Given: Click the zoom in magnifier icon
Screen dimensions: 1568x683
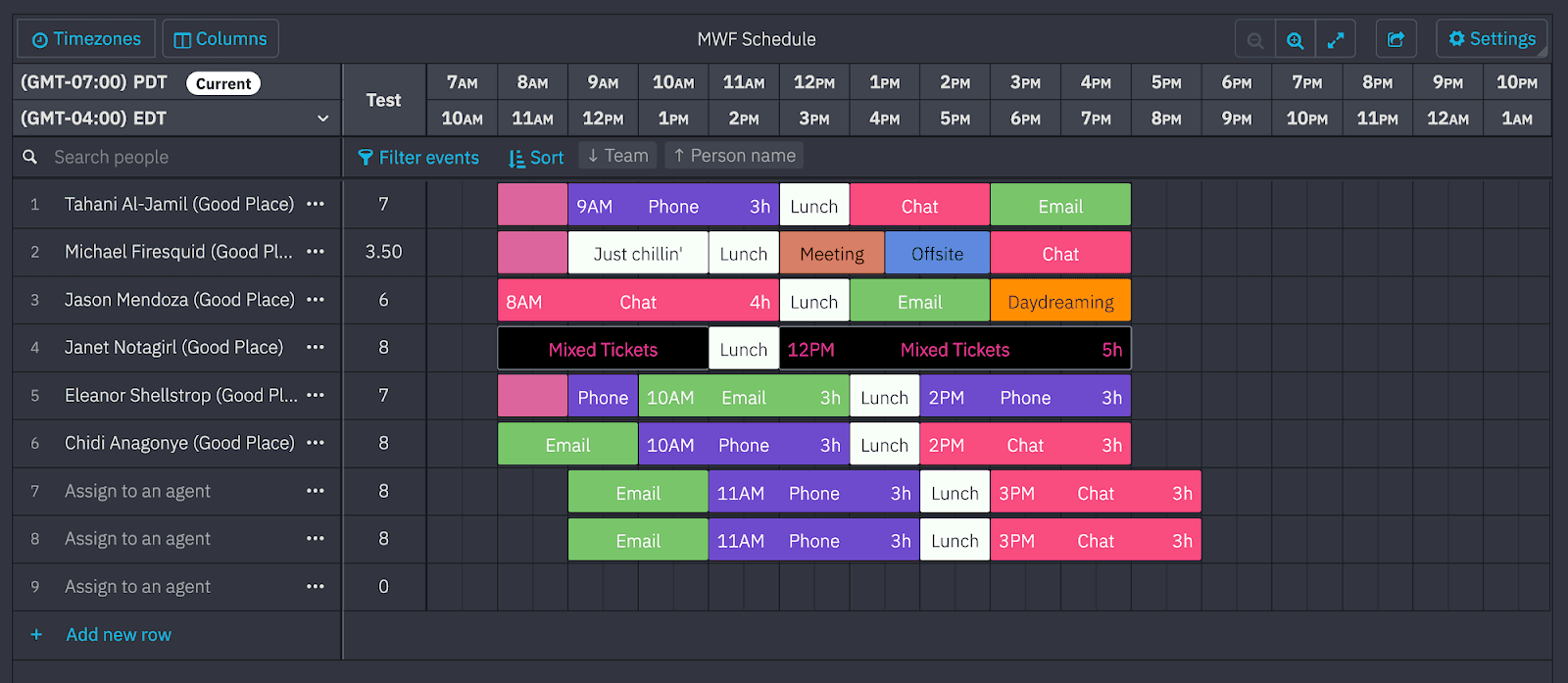Looking at the screenshot, I should [1296, 40].
